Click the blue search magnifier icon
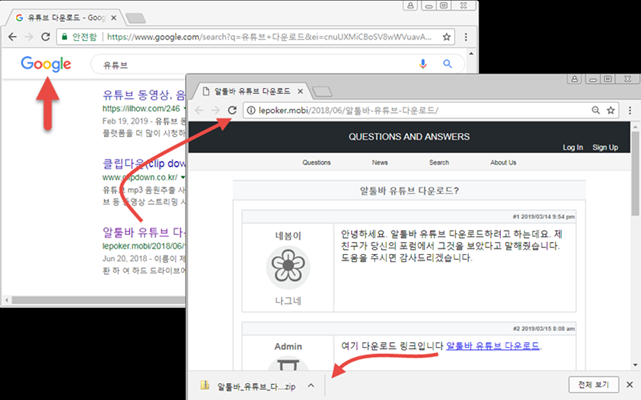The height and width of the screenshot is (400, 641). 447,64
